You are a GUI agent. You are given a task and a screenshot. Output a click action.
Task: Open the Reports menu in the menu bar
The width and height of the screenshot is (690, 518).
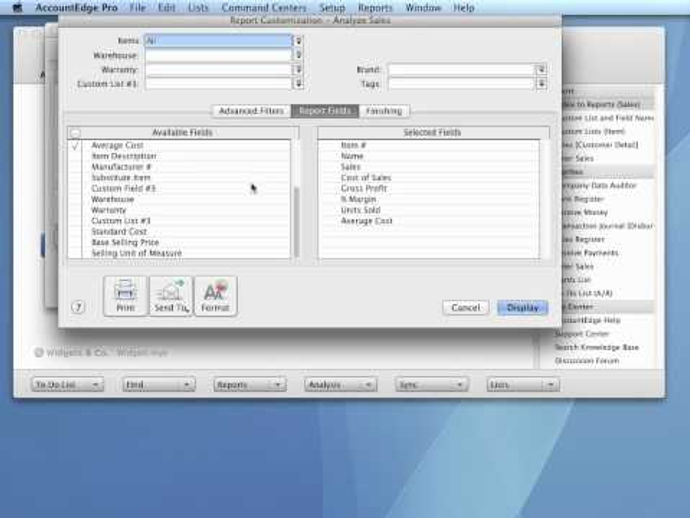375,7
